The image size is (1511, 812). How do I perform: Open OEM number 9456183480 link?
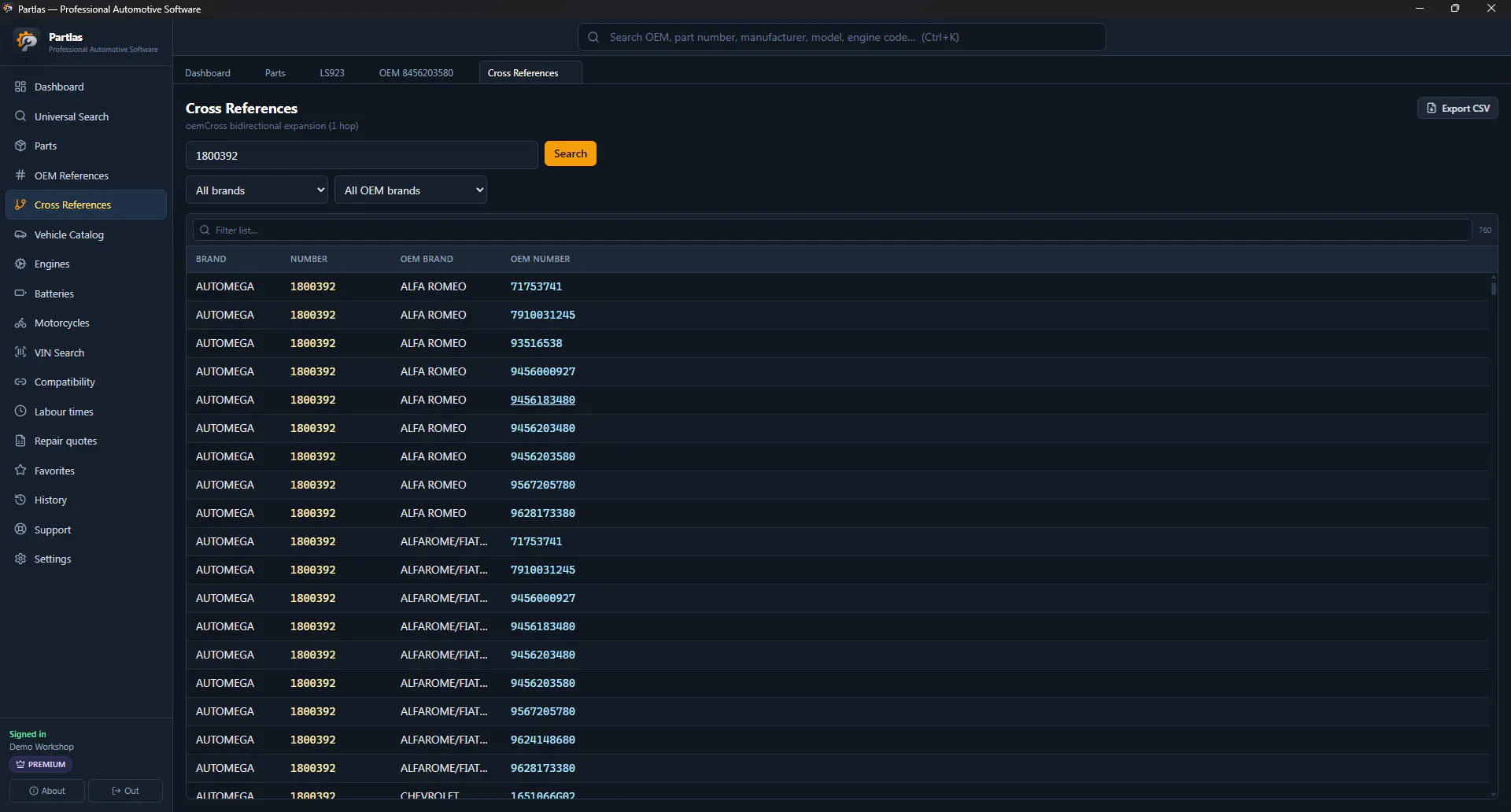[543, 400]
